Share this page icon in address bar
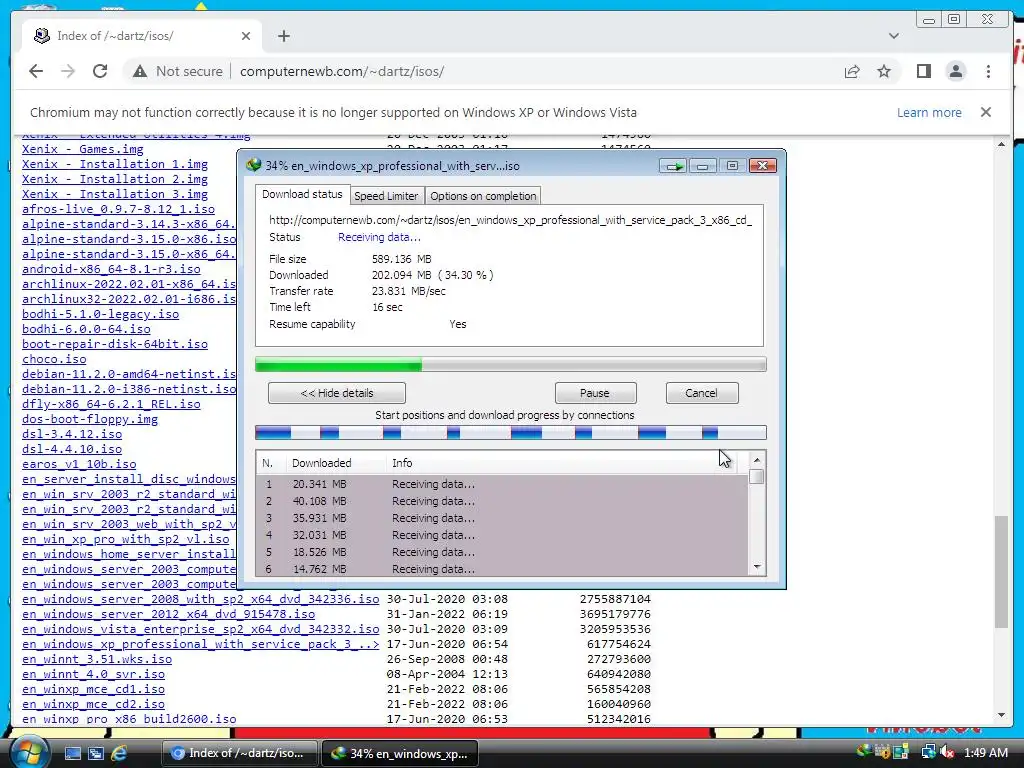This screenshot has width=1024, height=768. click(x=852, y=71)
